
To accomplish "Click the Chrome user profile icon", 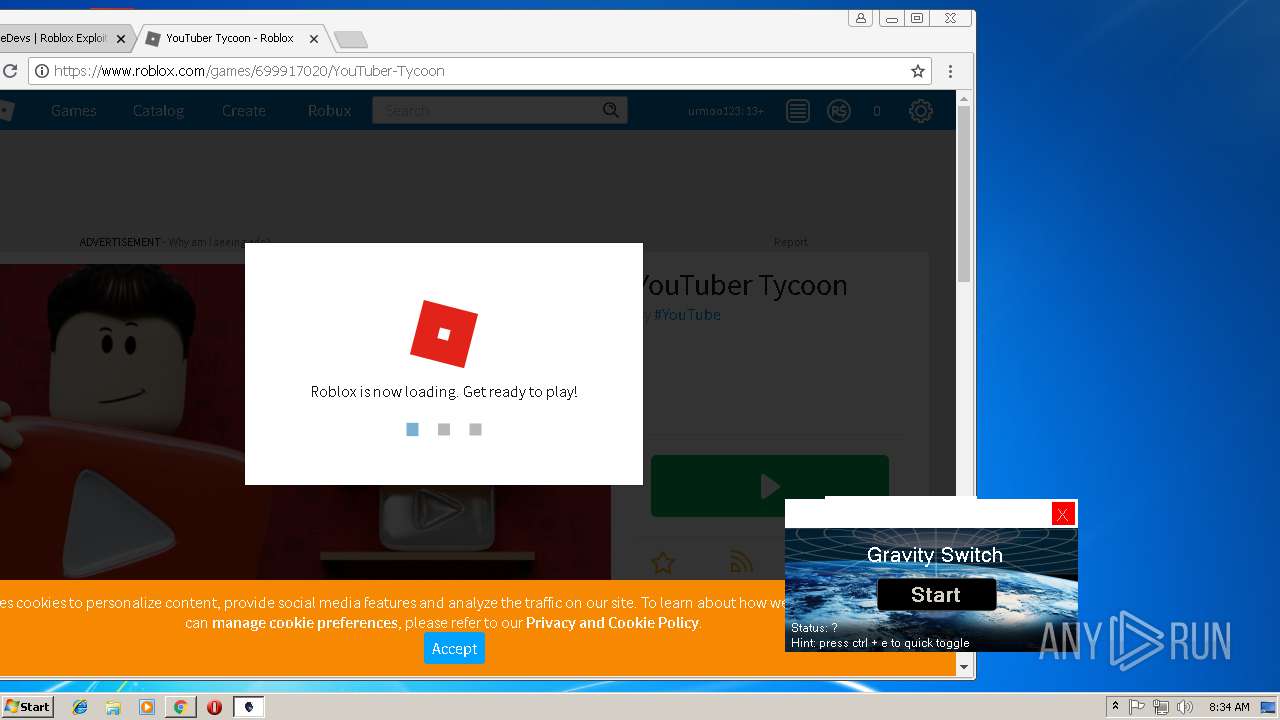I will coord(861,18).
